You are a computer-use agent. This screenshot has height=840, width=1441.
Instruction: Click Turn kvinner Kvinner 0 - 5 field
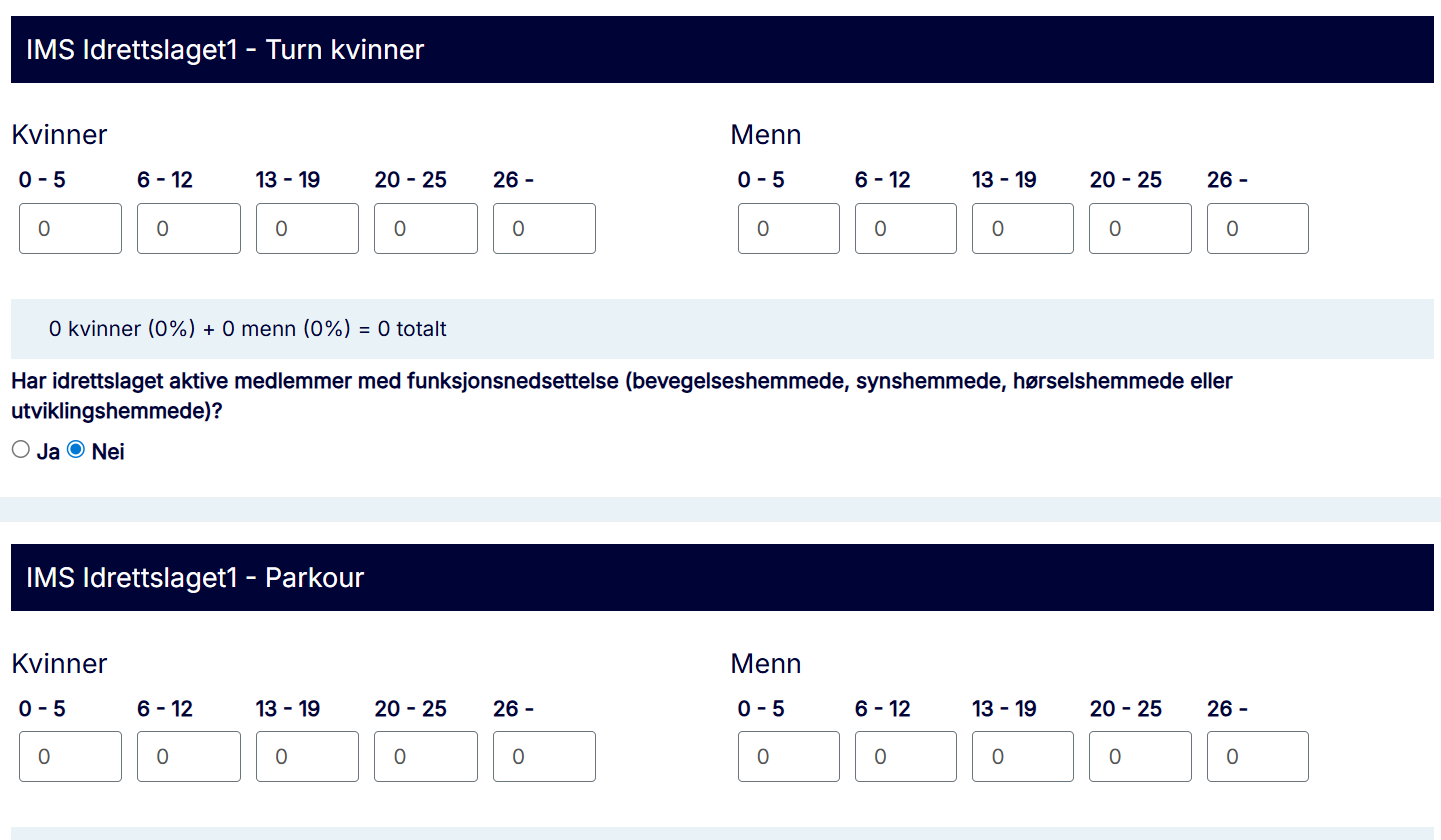(x=70, y=229)
